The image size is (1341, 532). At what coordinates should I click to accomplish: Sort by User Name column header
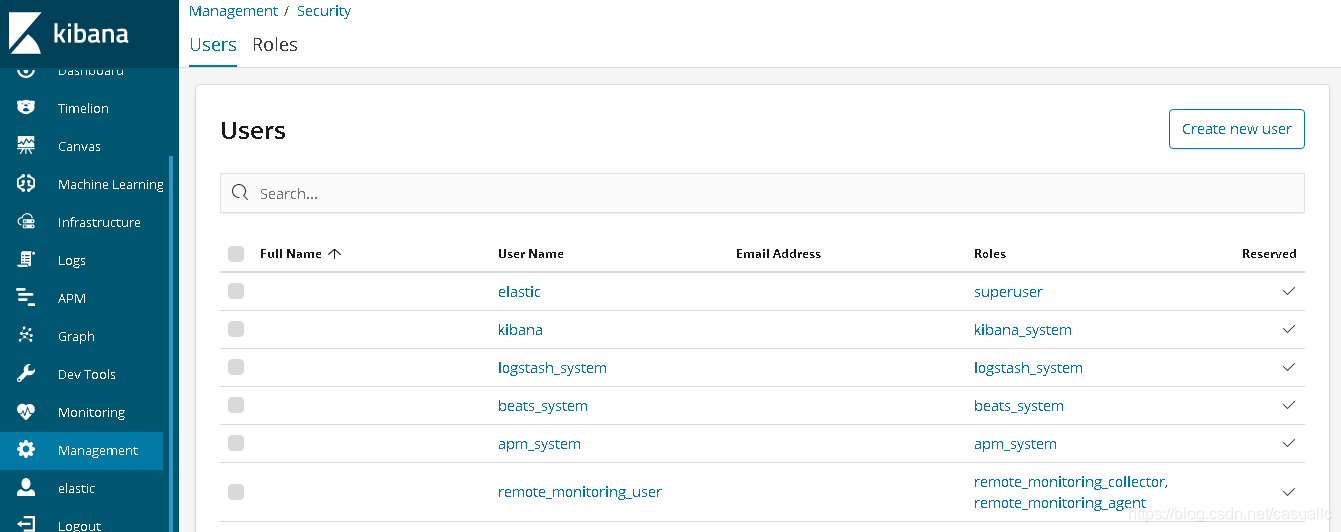[531, 254]
